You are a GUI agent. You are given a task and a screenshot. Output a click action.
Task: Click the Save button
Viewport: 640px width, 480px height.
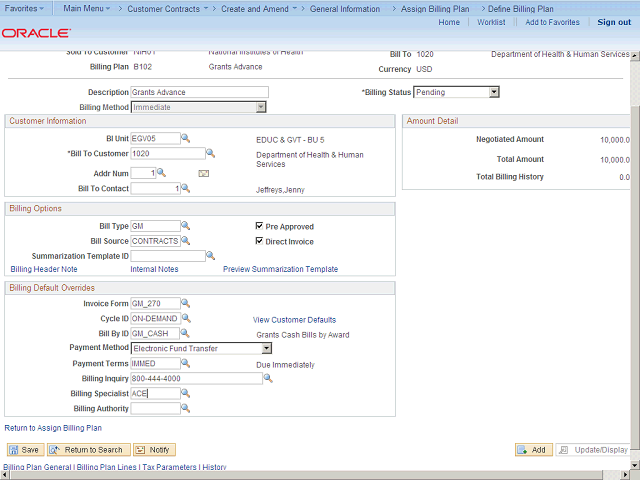[24, 450]
